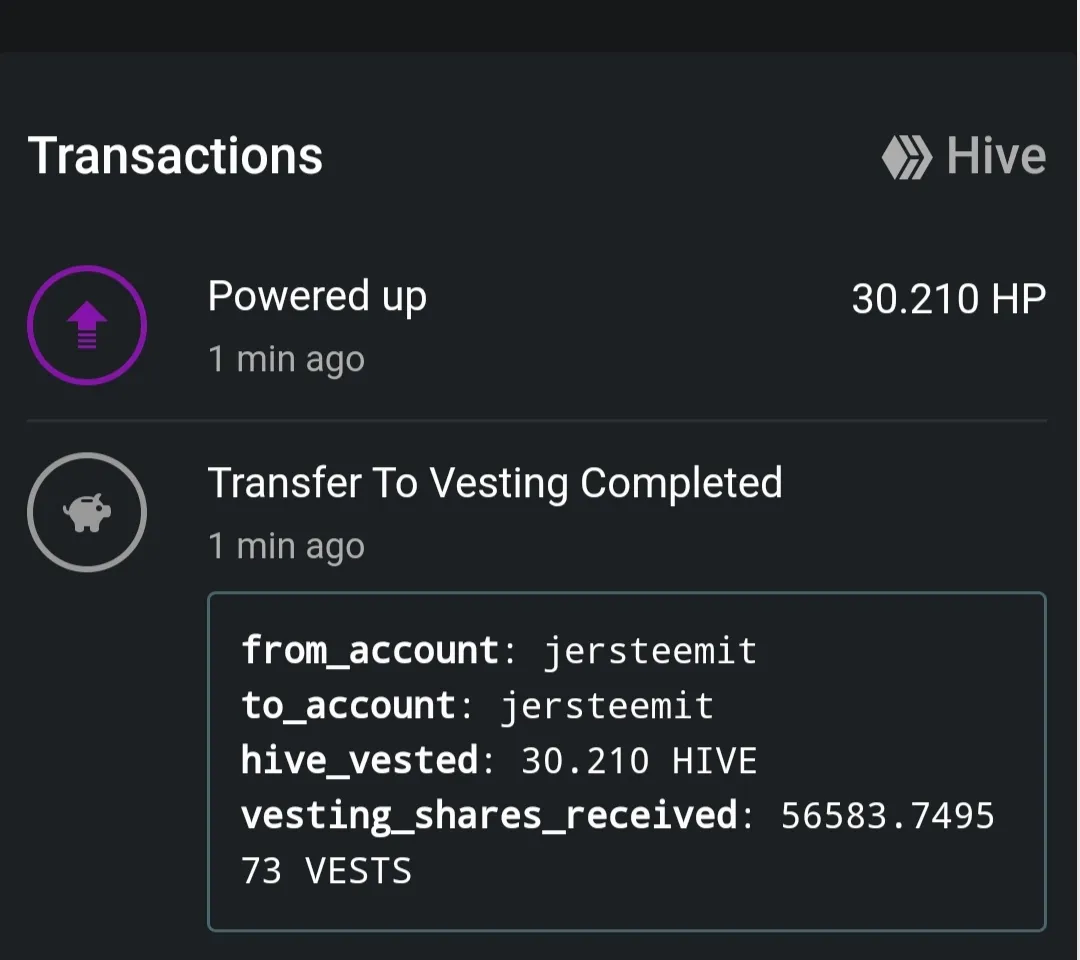Select the vesting_shares_received value
The height and width of the screenshot is (960, 1080).
887,815
